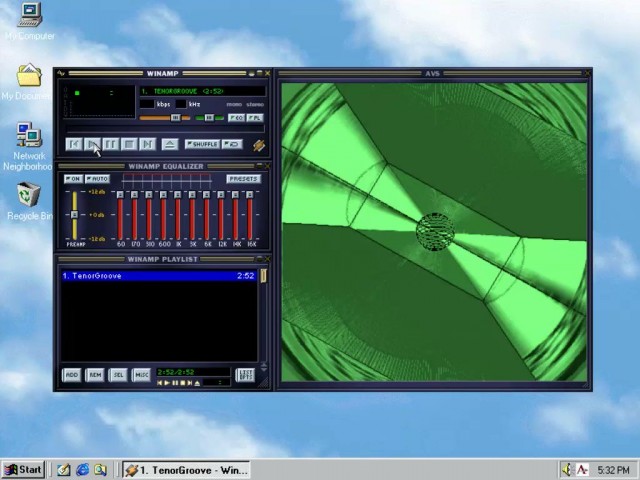Toggle the EQ window button
The image size is (640, 480).
235,118
